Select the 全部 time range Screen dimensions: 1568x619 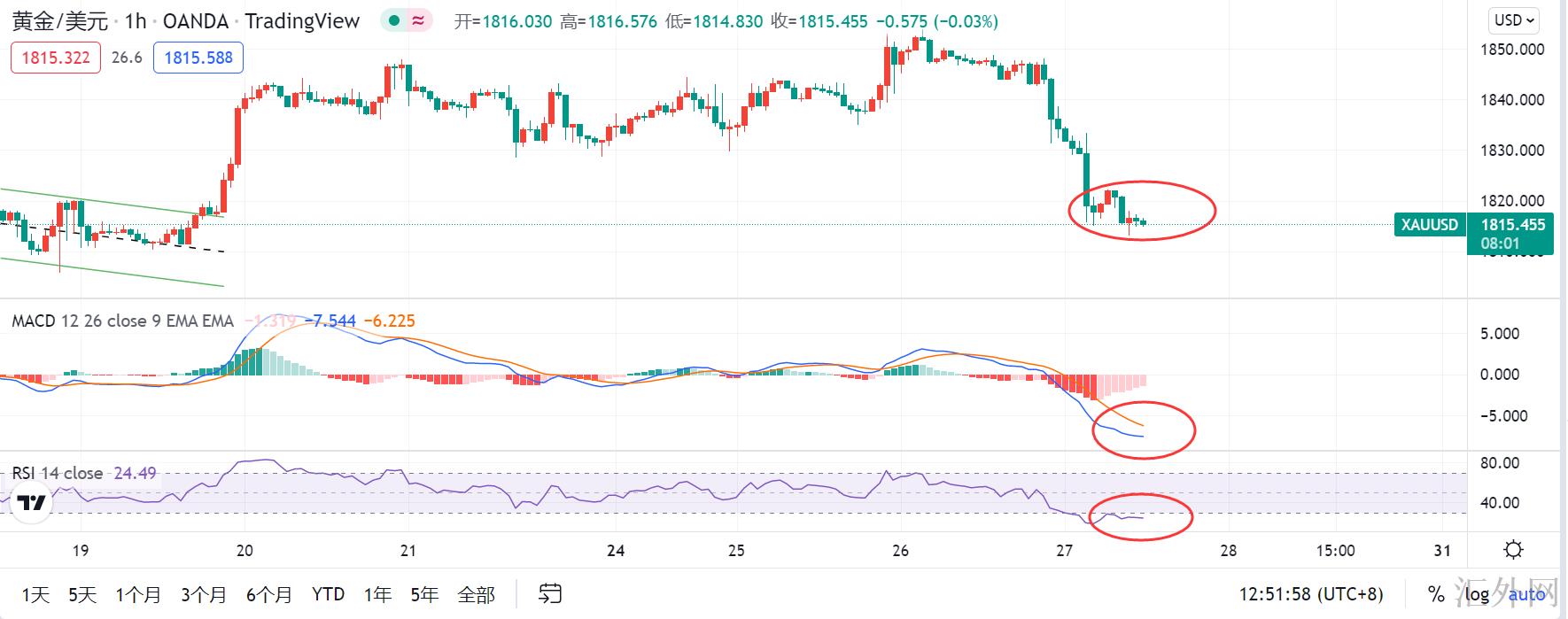pos(476,594)
